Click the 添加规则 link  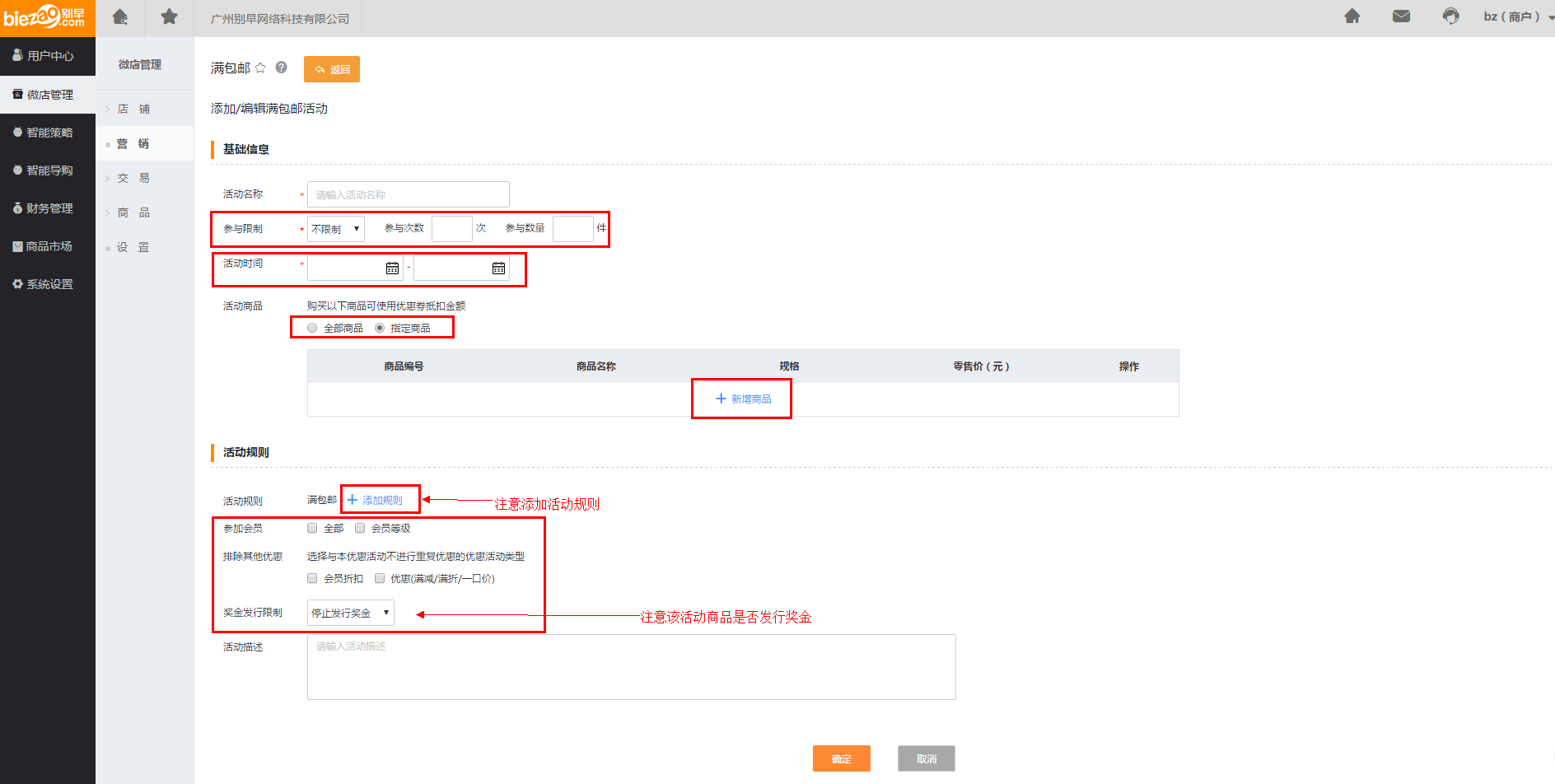click(x=376, y=500)
